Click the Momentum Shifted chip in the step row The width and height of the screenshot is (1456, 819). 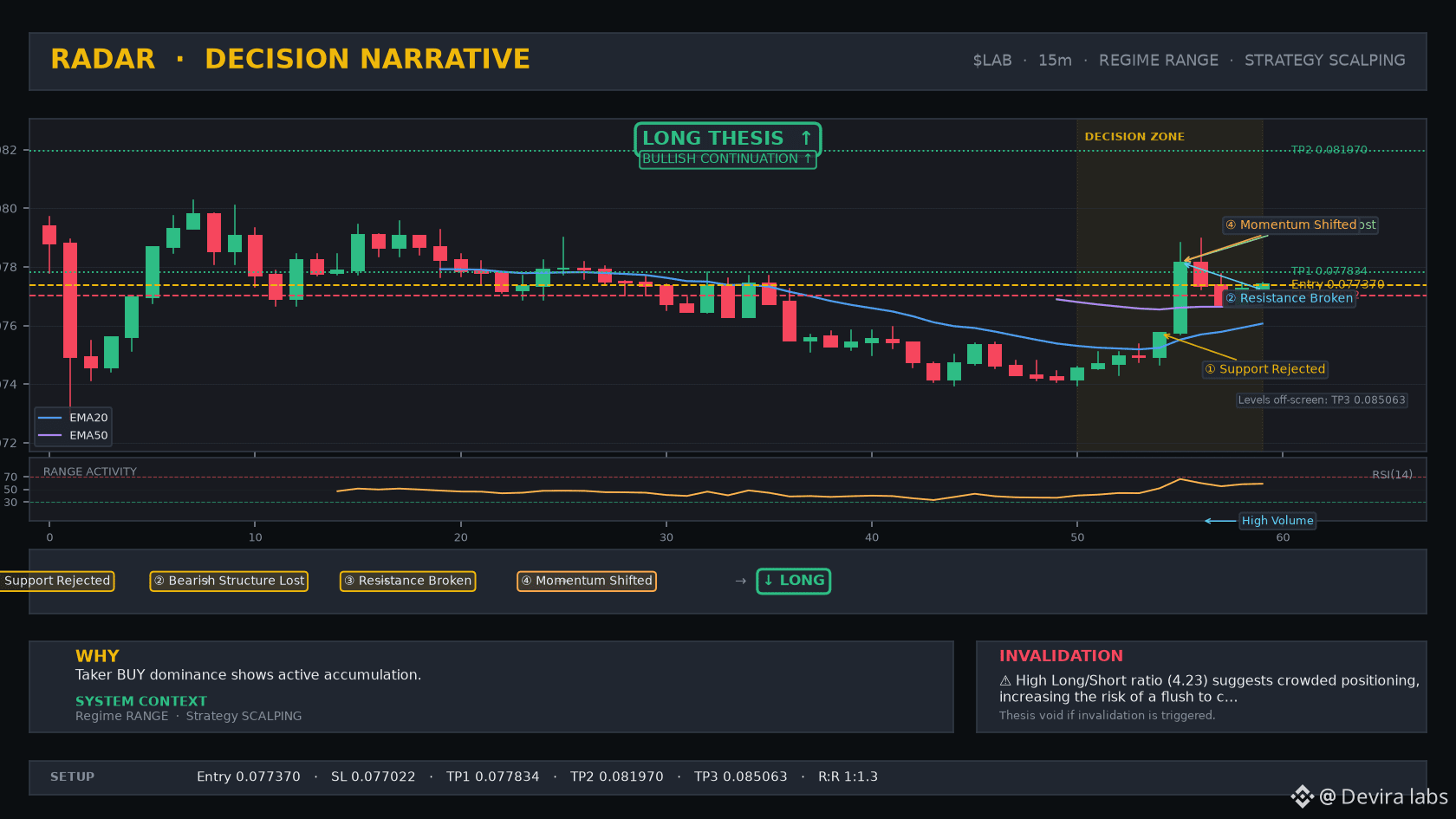[587, 581]
